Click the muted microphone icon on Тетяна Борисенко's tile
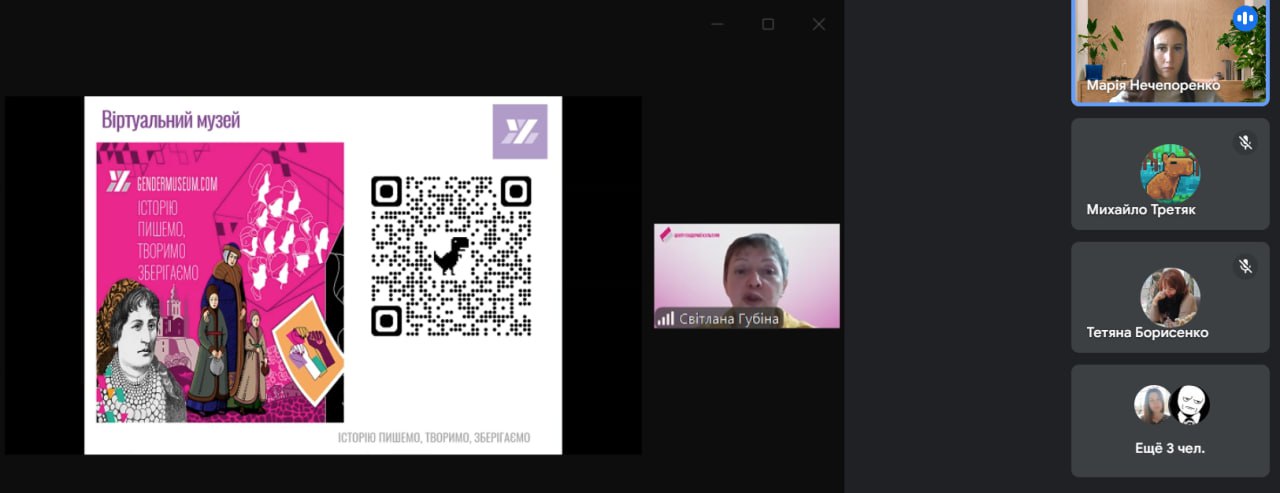 coord(1245,266)
